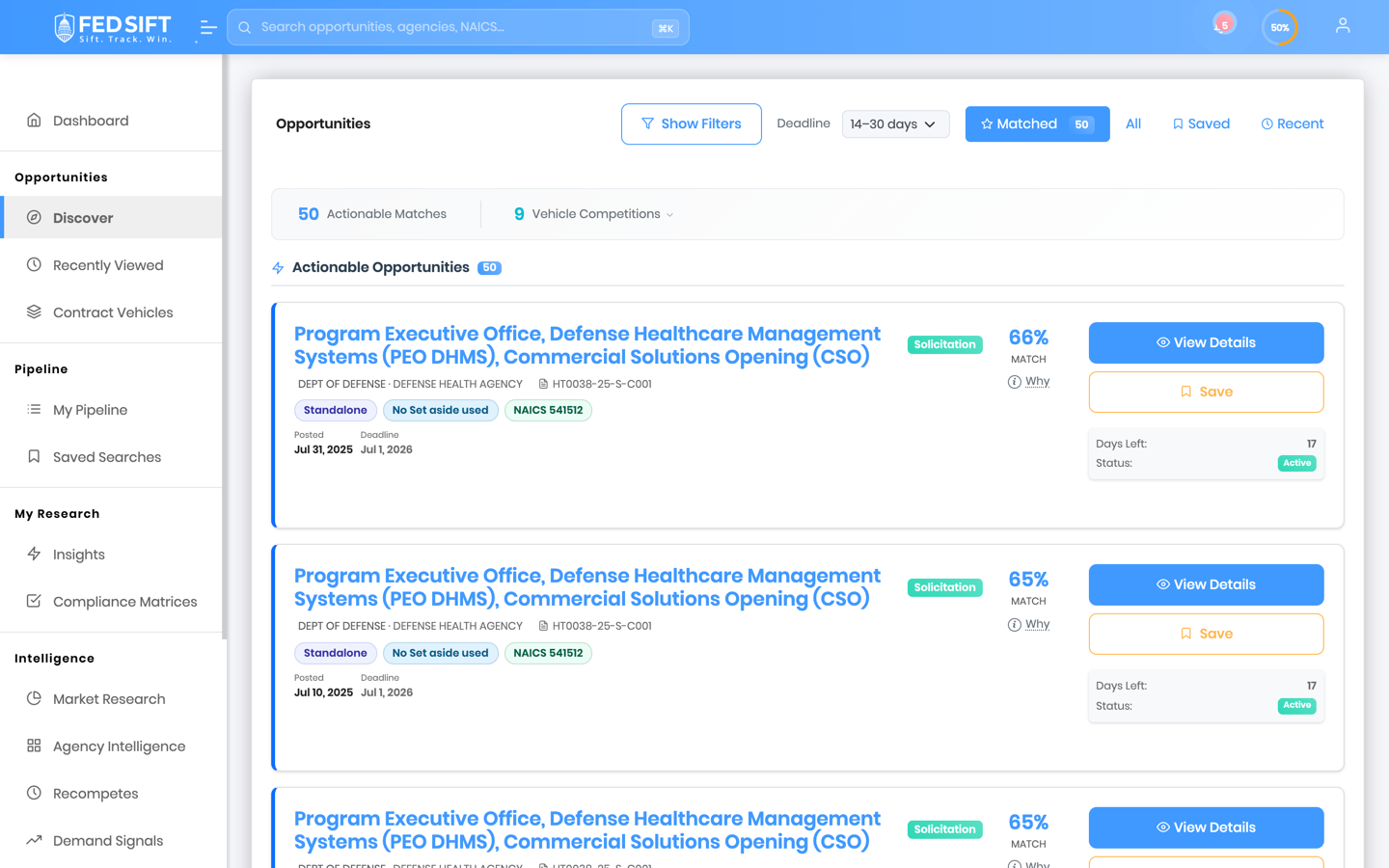Click the Recently Viewed clock icon
The image size is (1389, 868).
(34, 264)
